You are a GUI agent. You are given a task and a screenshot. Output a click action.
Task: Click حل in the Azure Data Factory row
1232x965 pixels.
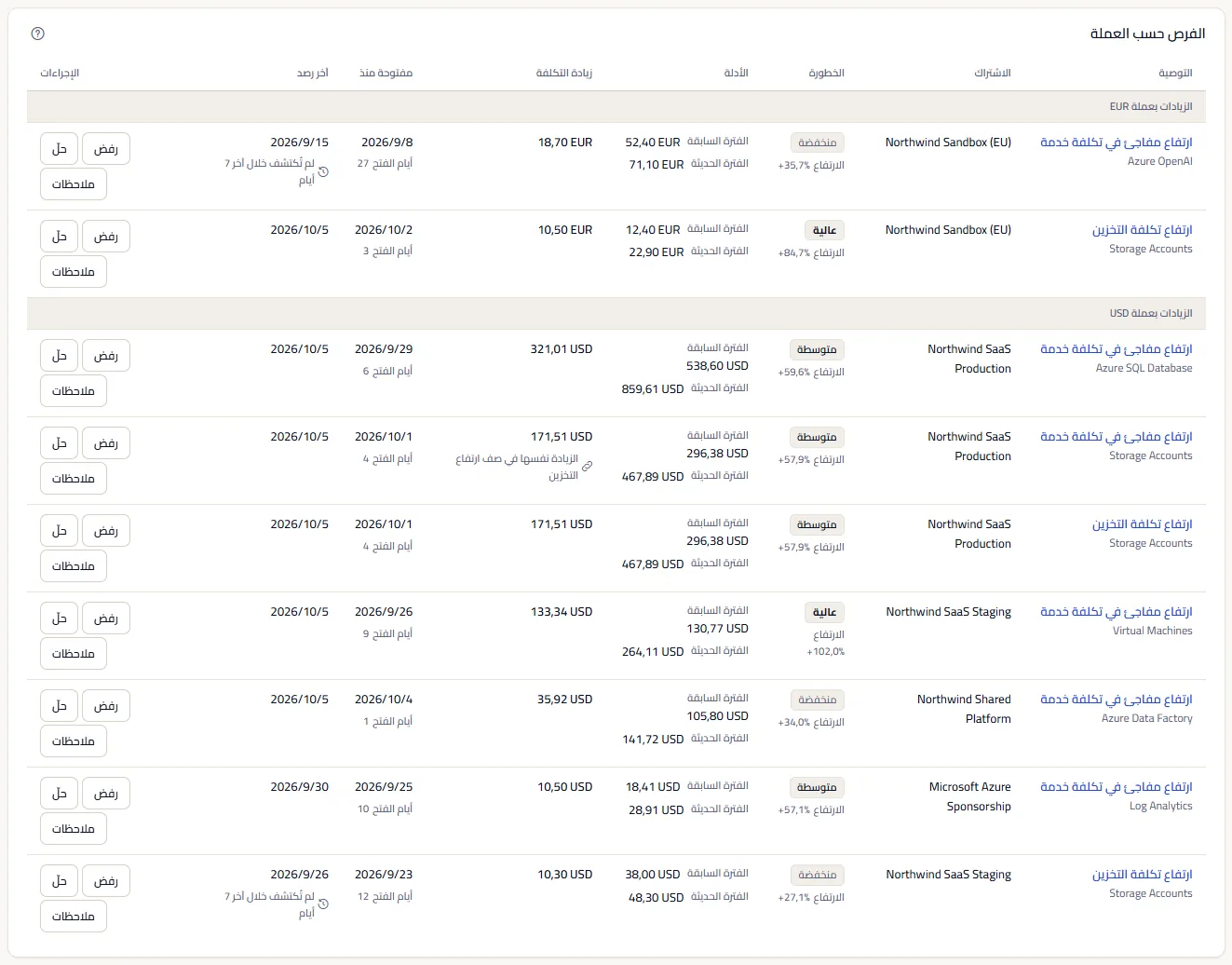coord(59,706)
